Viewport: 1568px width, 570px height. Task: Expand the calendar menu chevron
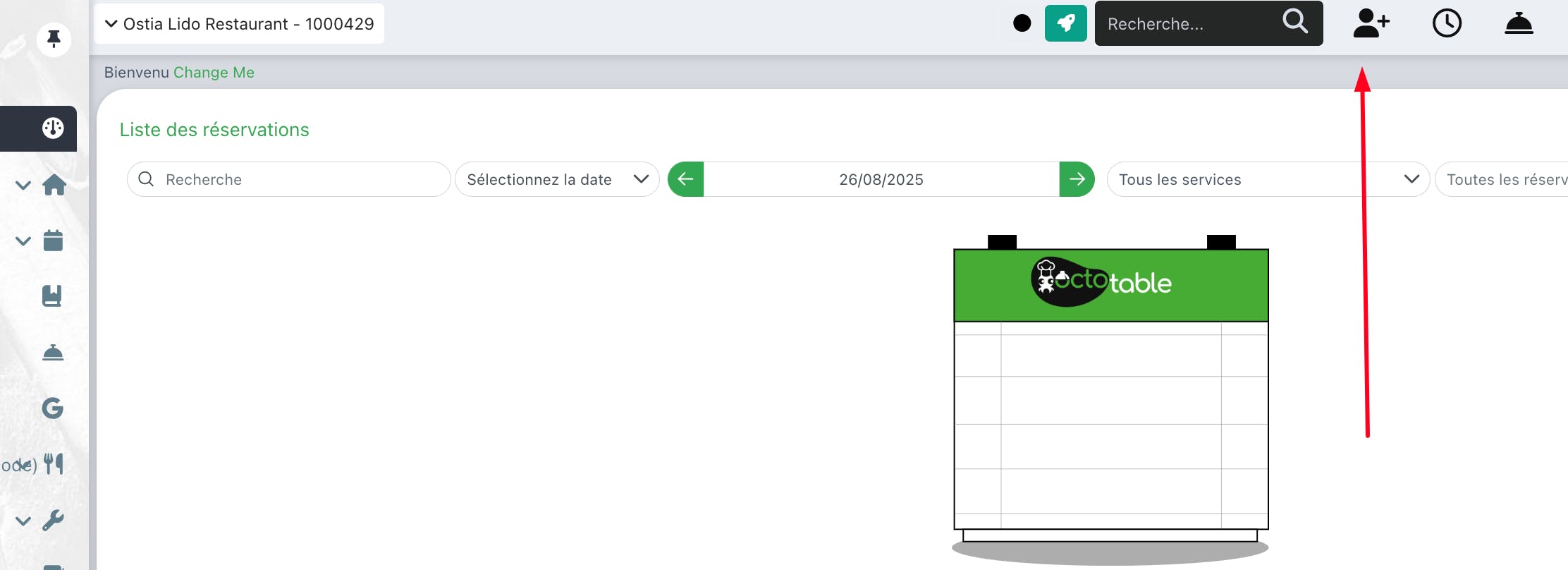[x=23, y=241]
